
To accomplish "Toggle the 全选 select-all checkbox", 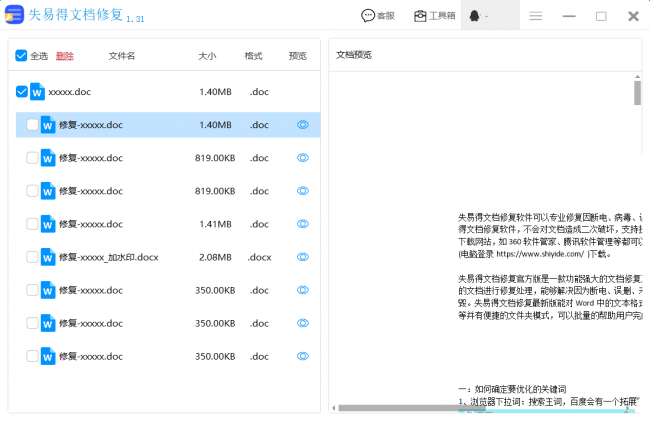I will pos(21,56).
